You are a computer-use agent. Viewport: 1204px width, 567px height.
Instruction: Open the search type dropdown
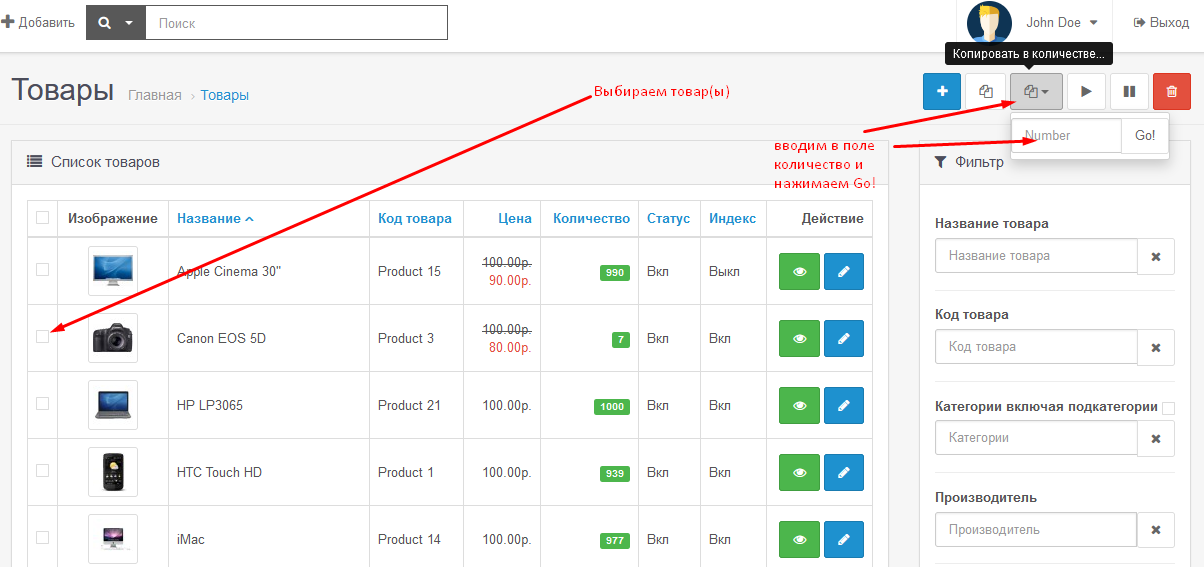click(x=116, y=23)
